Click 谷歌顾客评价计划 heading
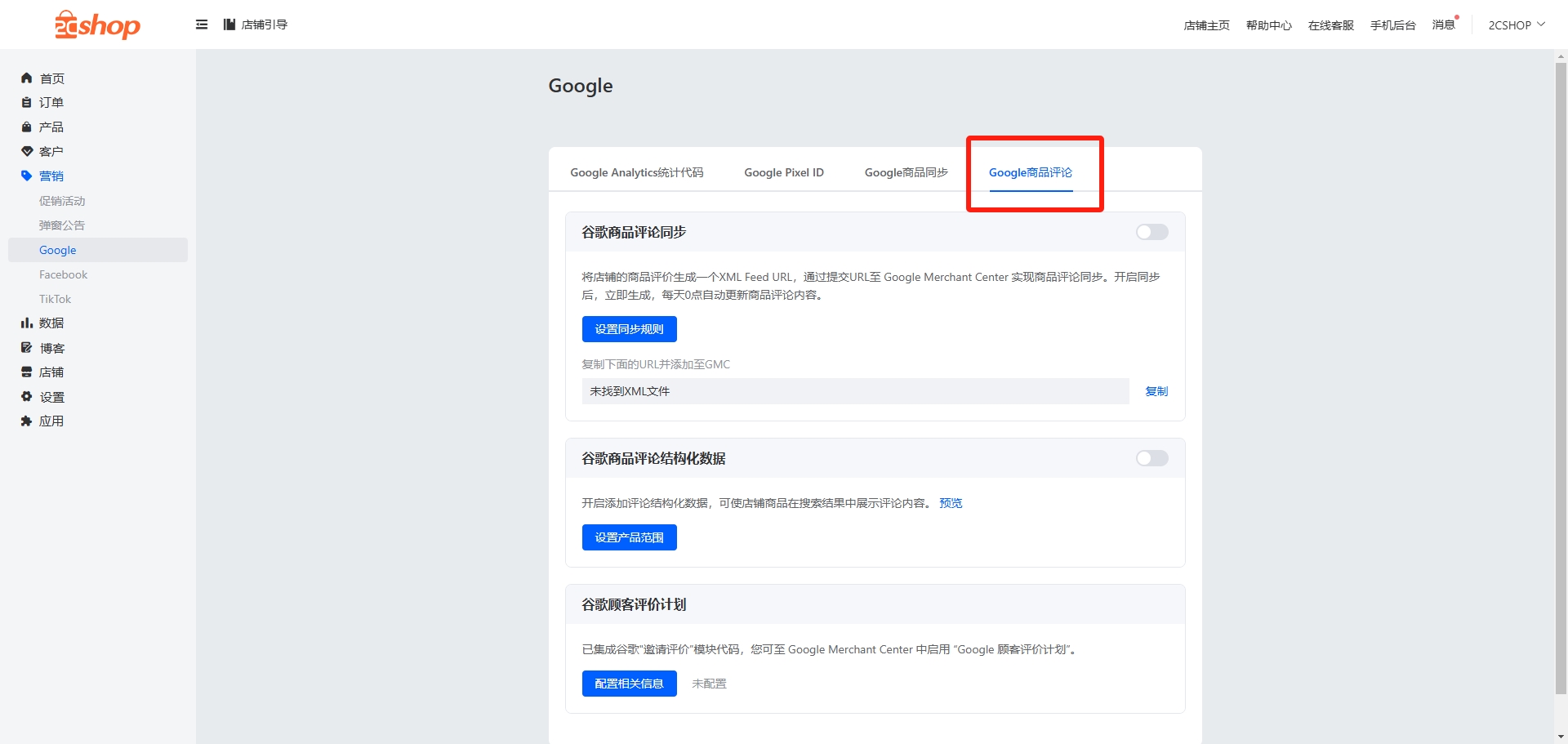The width and height of the screenshot is (1568, 744). 634,604
